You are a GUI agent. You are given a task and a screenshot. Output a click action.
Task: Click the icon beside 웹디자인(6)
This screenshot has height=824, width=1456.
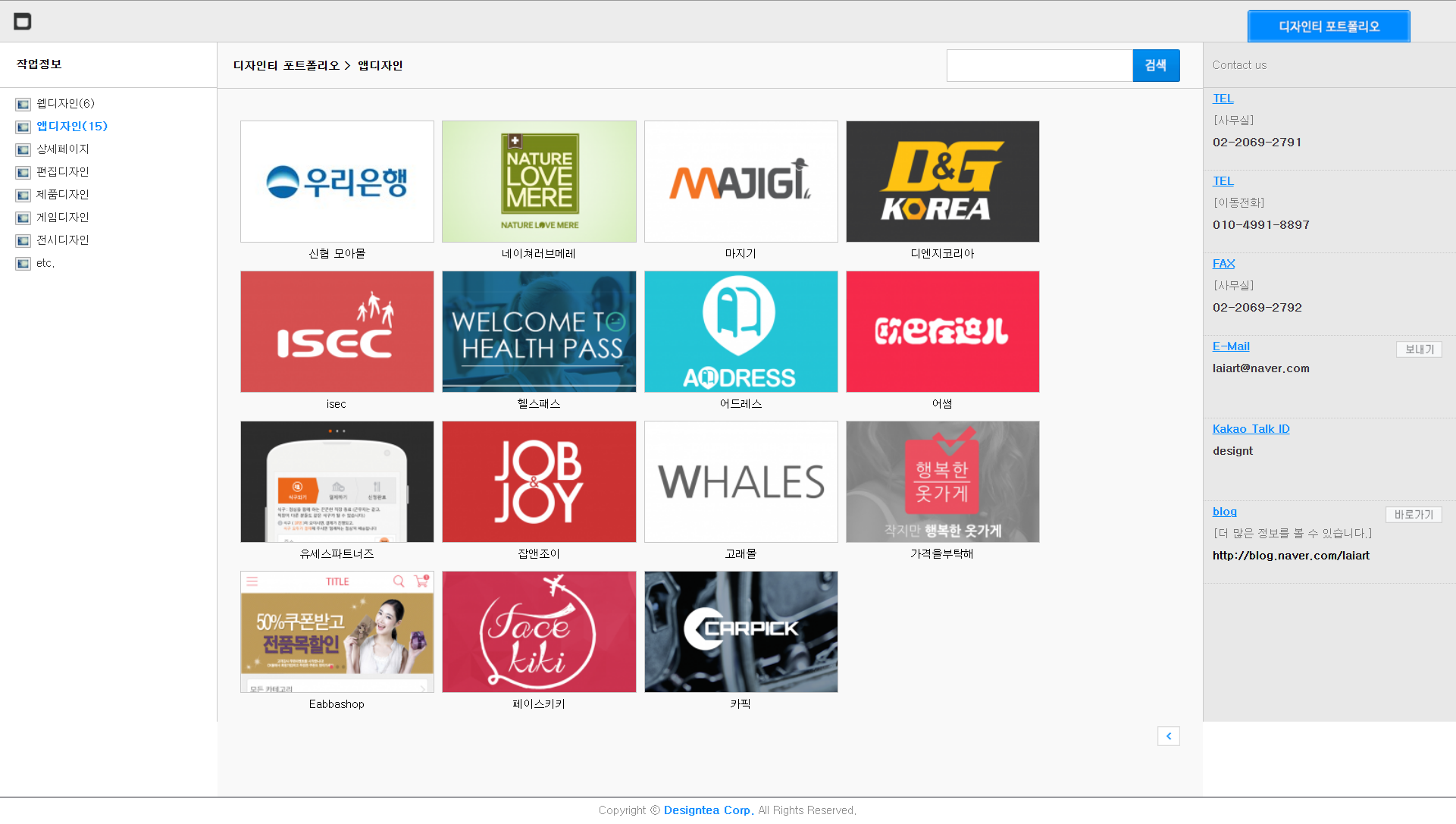(x=23, y=104)
